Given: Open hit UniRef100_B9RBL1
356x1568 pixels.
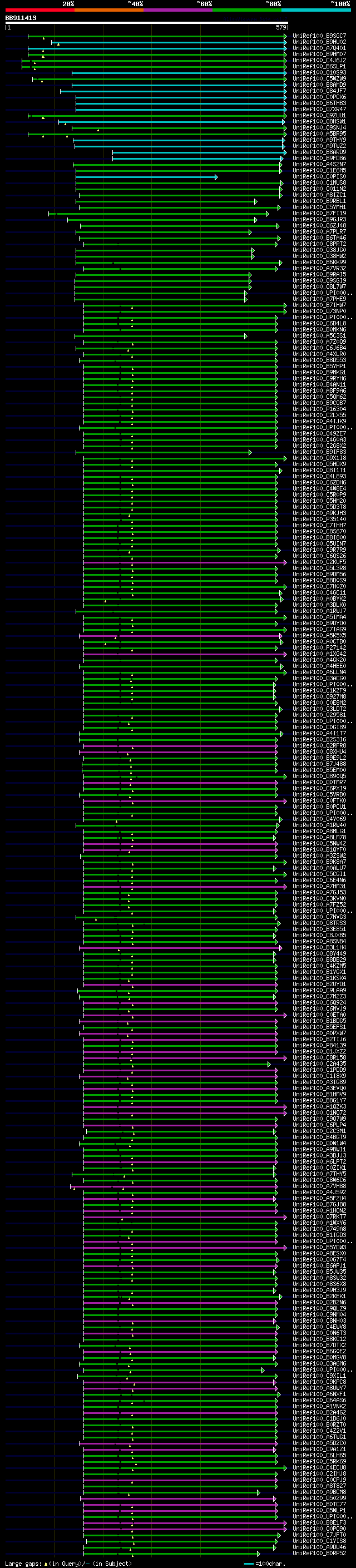Looking at the screenshot, I should 319,201.
